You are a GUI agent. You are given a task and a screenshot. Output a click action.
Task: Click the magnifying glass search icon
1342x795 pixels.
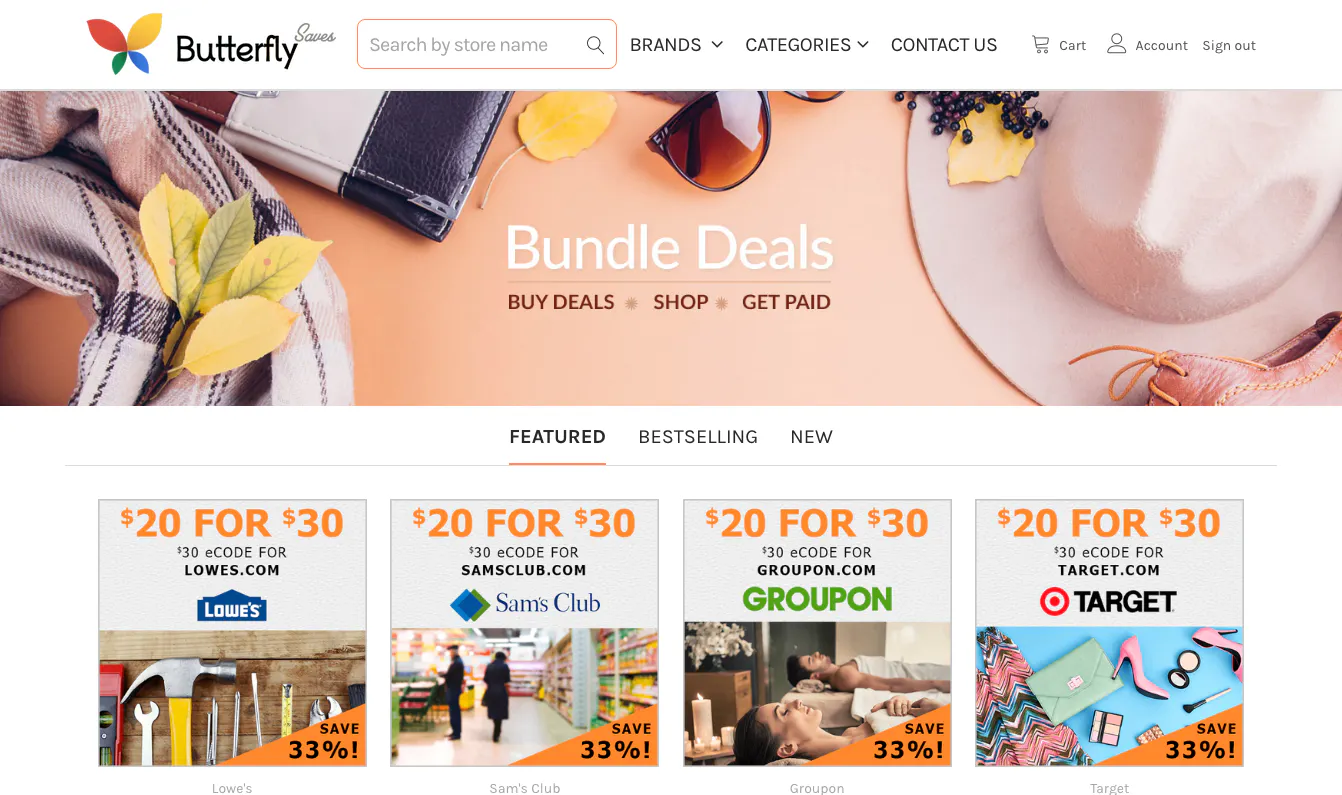pyautogui.click(x=595, y=45)
